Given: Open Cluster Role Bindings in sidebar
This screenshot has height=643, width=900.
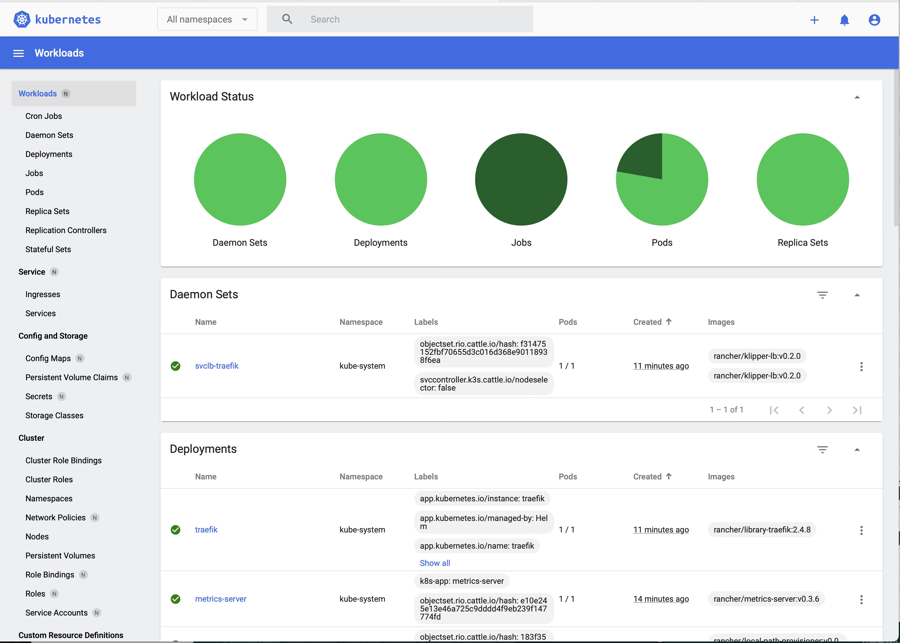Looking at the screenshot, I should point(63,460).
